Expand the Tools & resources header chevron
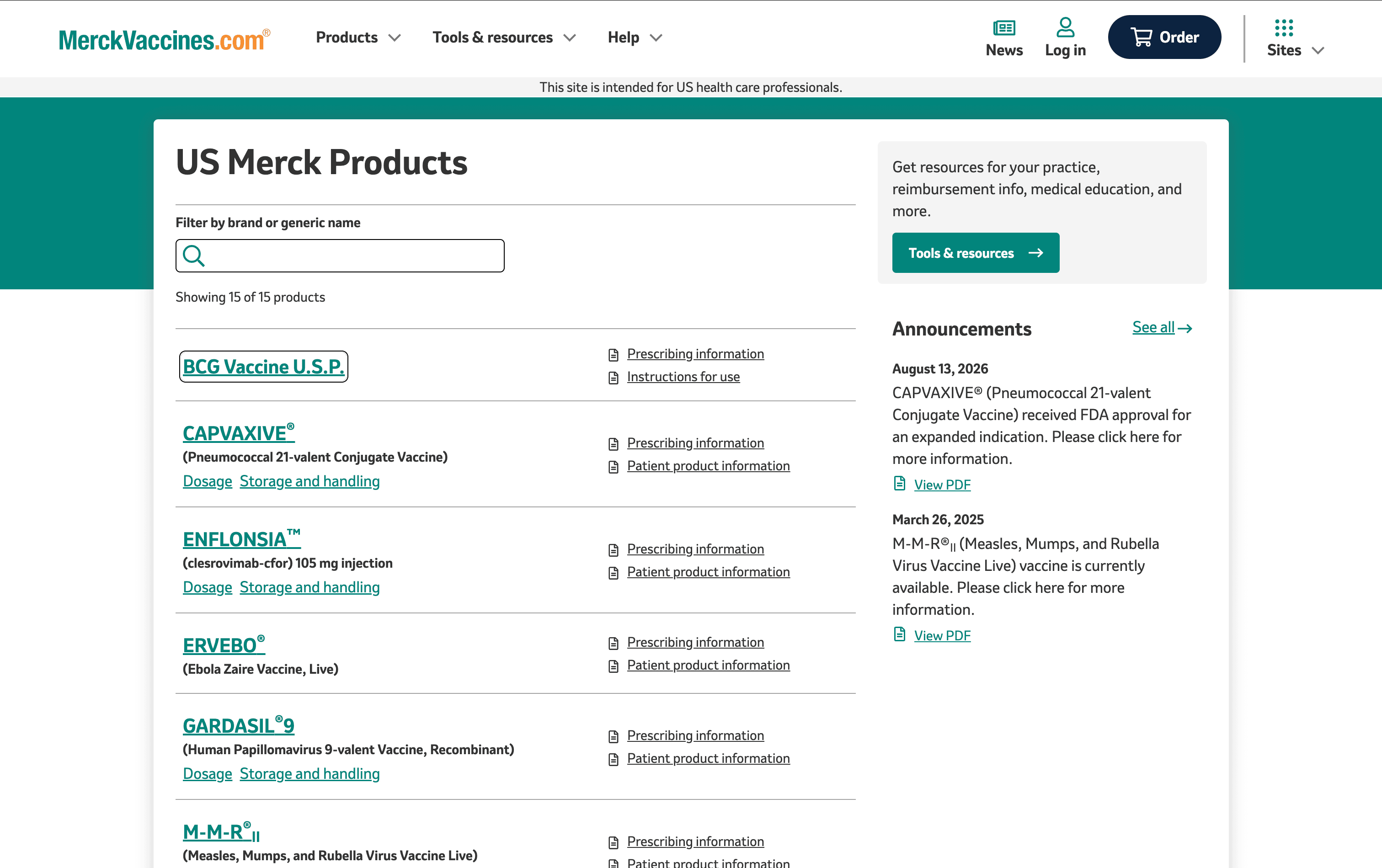 pos(569,38)
